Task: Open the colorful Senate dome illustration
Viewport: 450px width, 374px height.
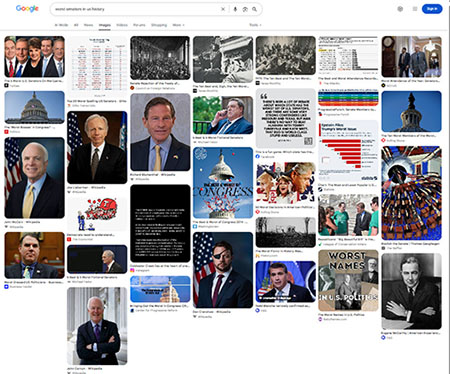Action: click(412, 193)
